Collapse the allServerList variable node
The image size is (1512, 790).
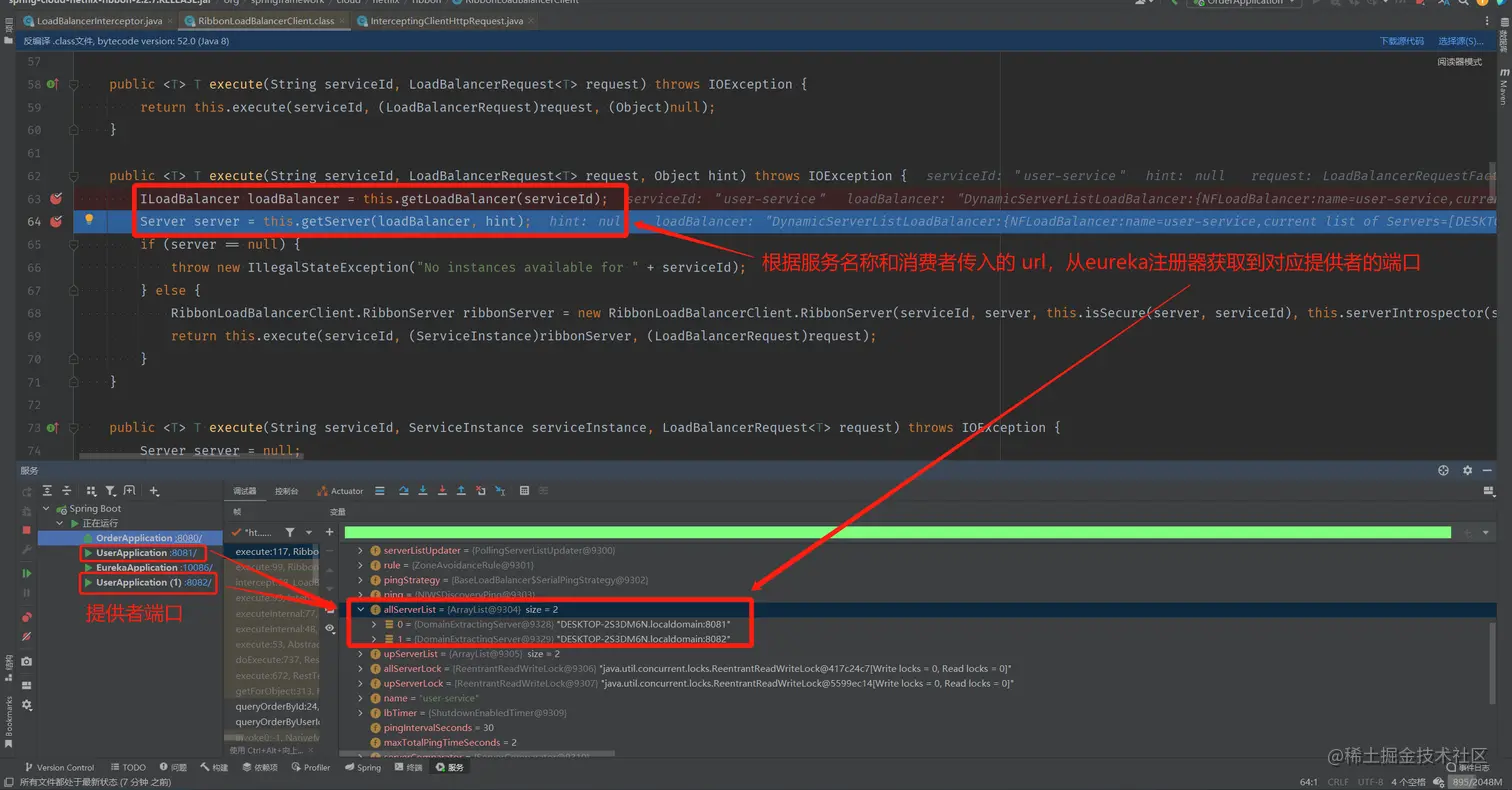361,609
